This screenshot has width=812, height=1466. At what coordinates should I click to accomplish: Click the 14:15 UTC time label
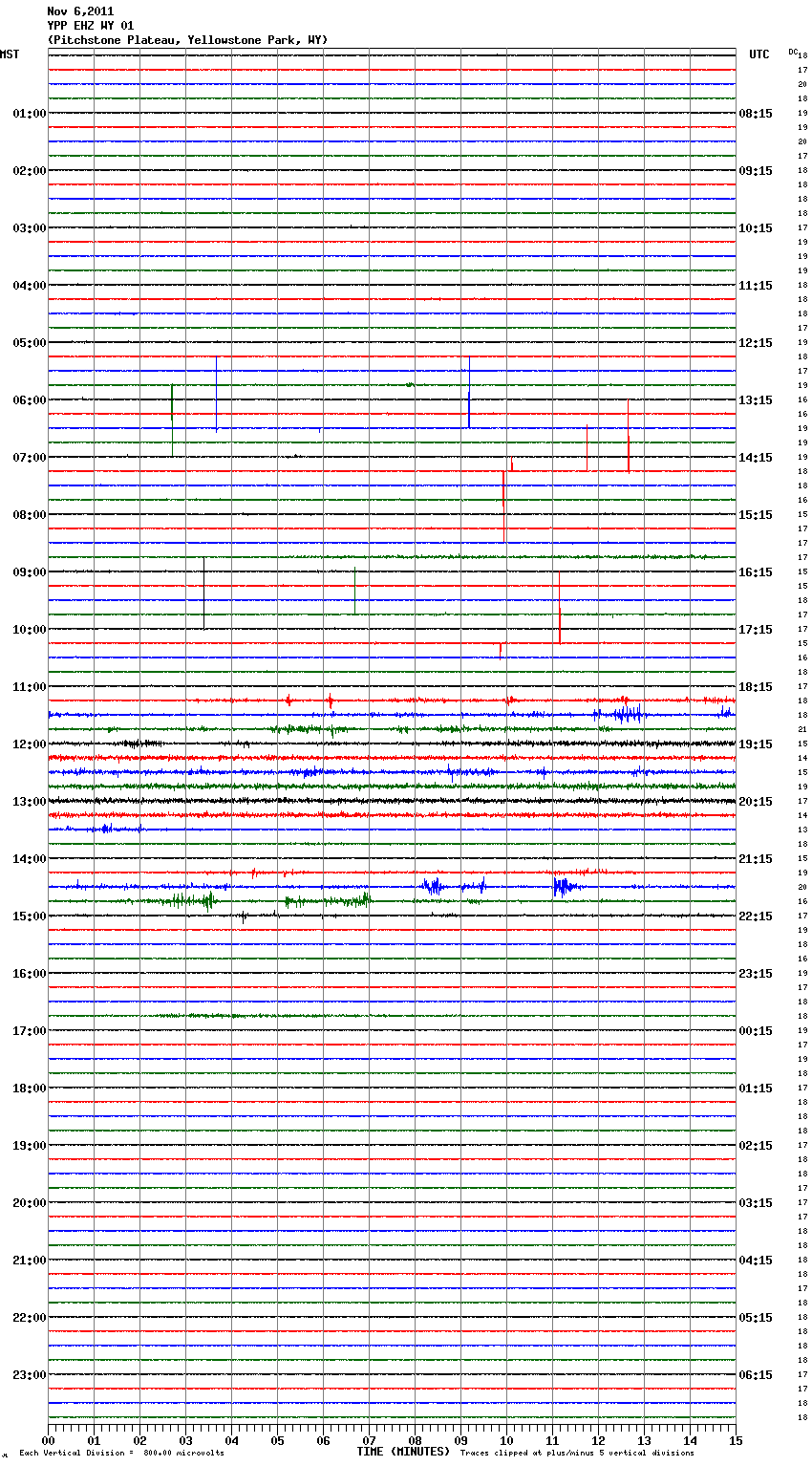coord(756,458)
